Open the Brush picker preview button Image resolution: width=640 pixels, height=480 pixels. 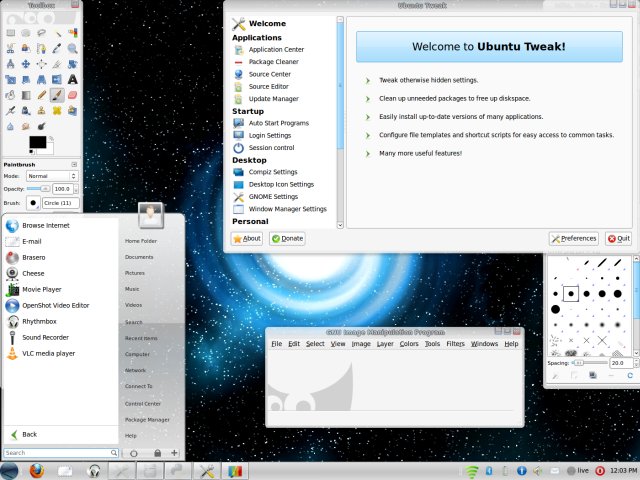point(33,203)
